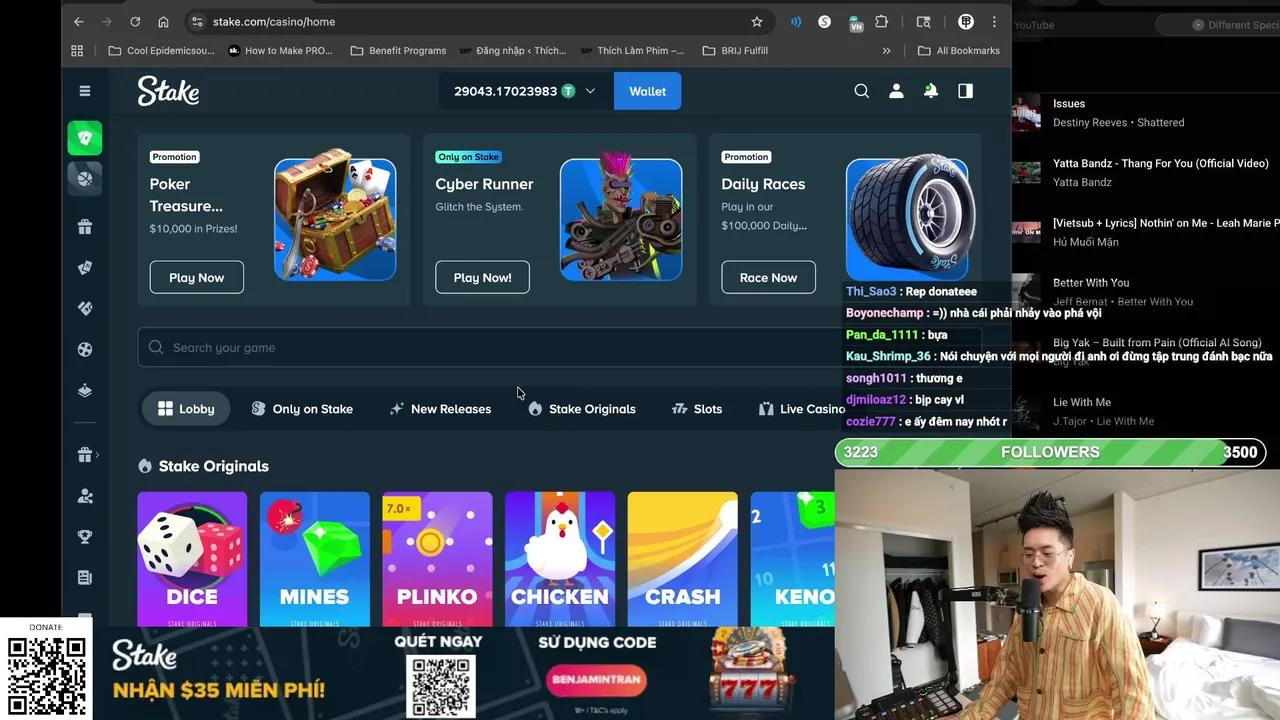Open the chat panel toggle icon top right

click(x=963, y=90)
